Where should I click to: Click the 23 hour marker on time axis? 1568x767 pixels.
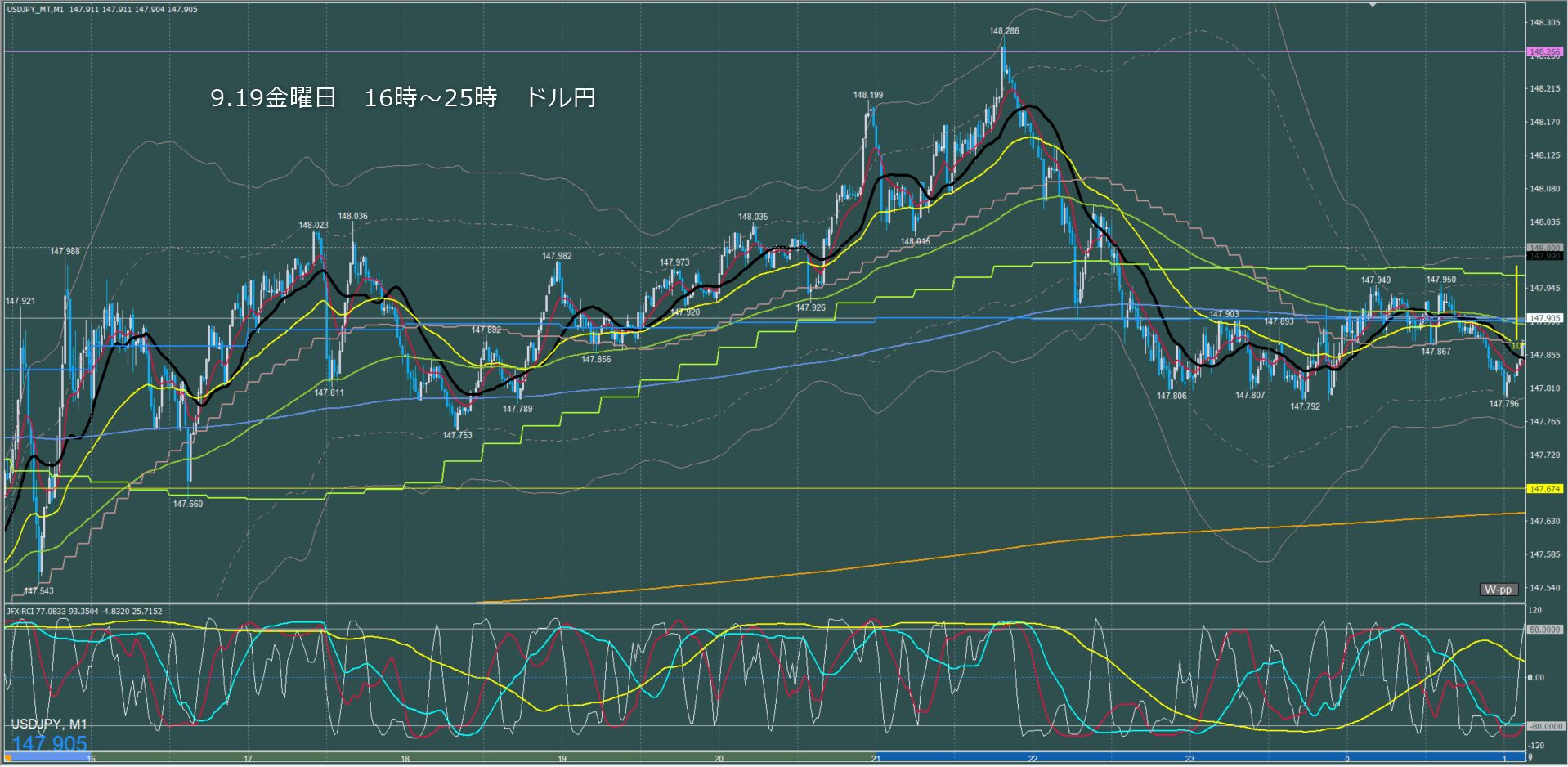coord(1189,759)
